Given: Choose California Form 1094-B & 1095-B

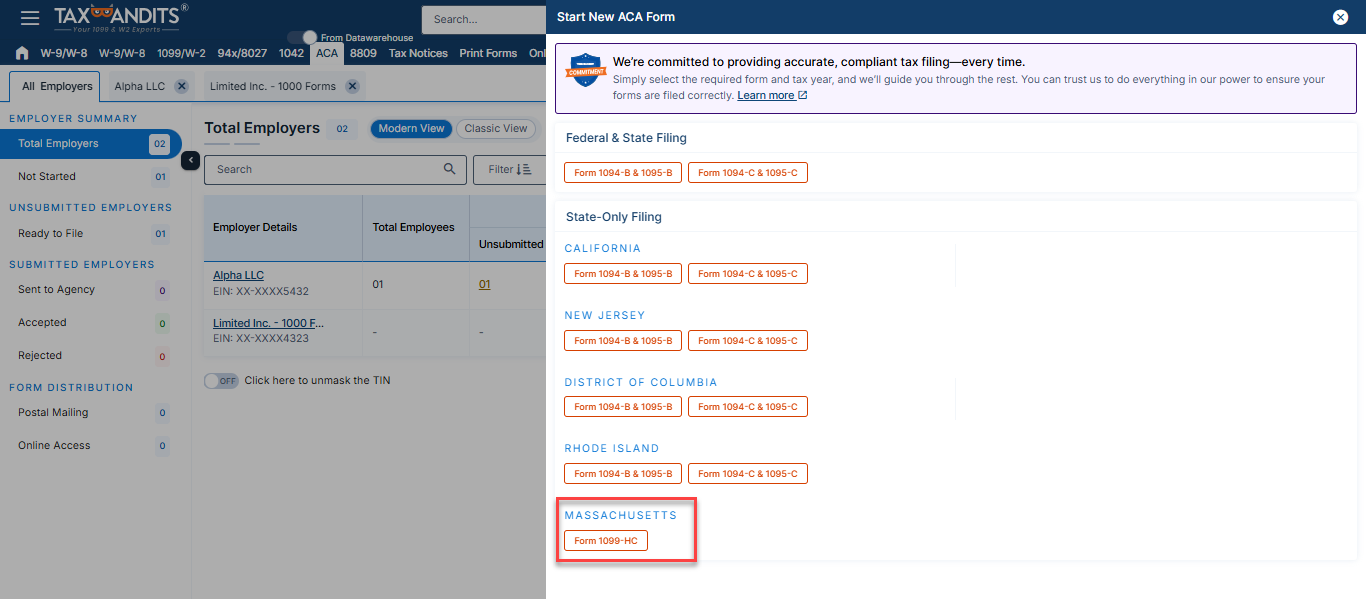Looking at the screenshot, I should [623, 274].
